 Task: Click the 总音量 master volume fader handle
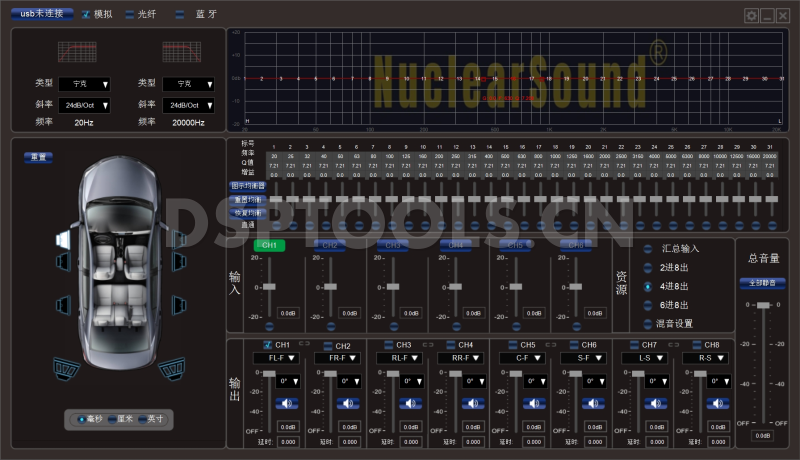tap(763, 305)
